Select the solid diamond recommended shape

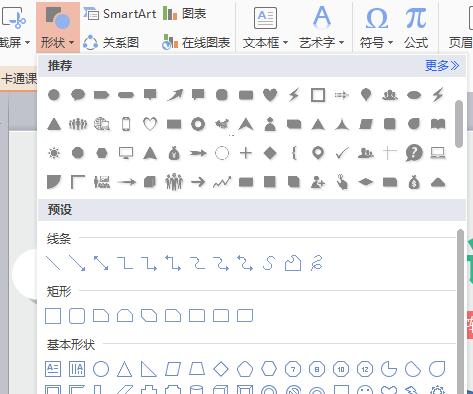270,153
